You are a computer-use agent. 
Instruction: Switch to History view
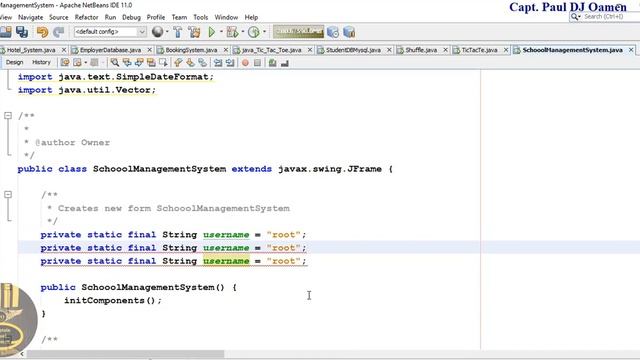click(41, 62)
